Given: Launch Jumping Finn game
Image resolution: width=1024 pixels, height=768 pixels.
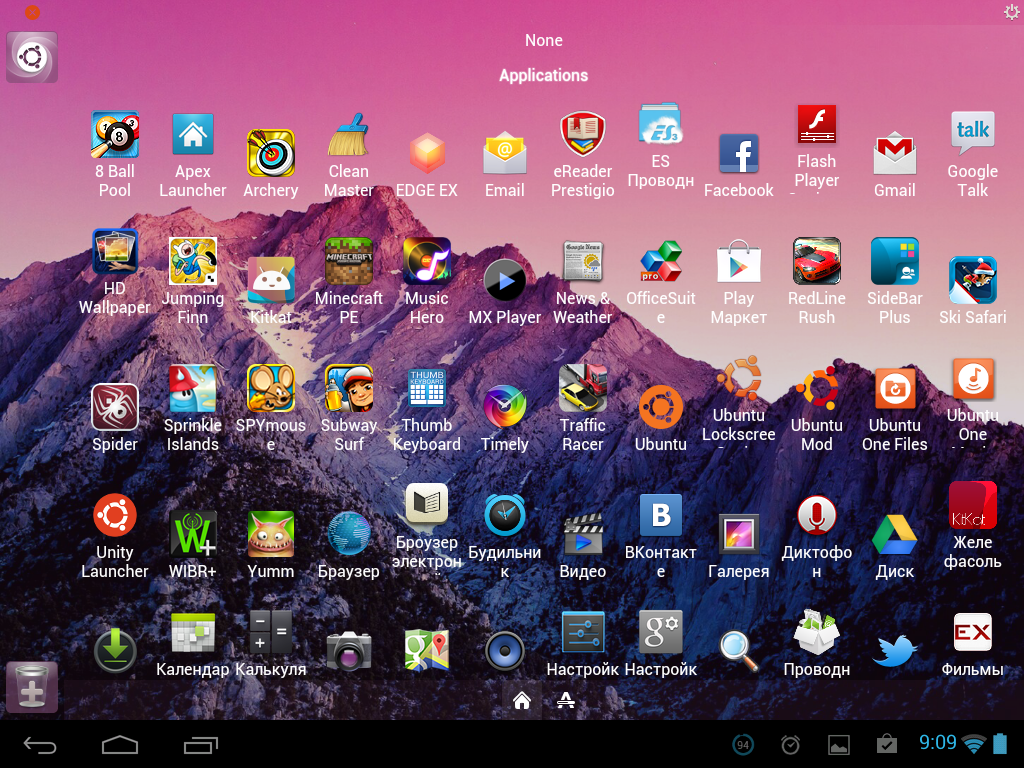Looking at the screenshot, I should (x=193, y=262).
